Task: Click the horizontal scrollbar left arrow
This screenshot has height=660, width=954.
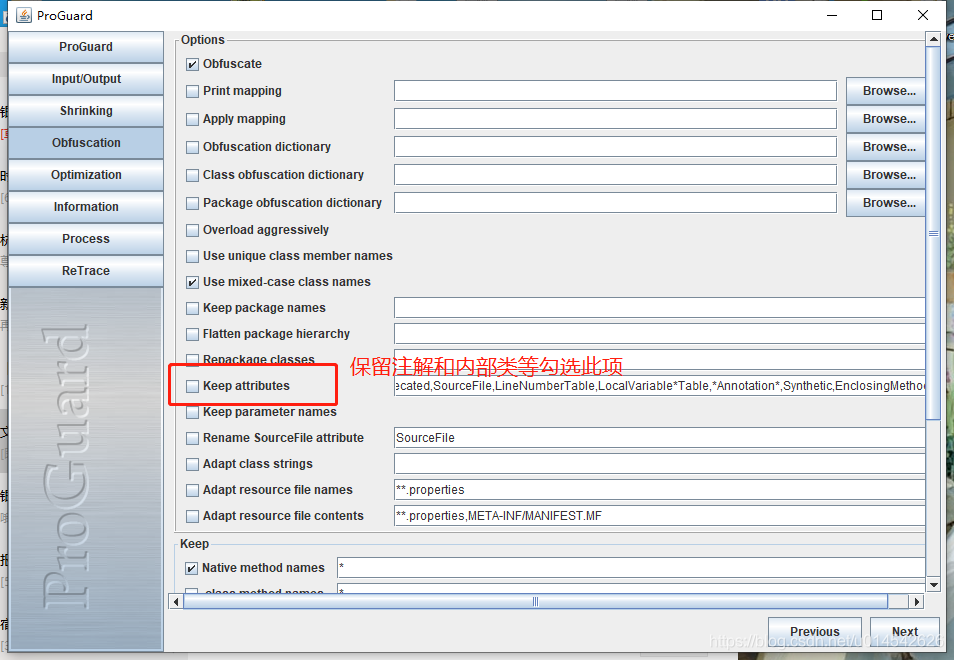Action: click(176, 602)
